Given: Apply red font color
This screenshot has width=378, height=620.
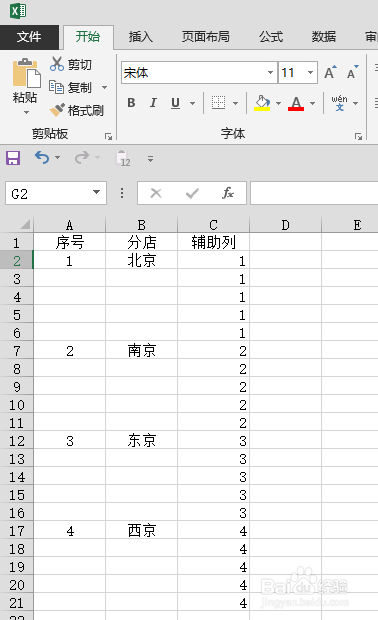Looking at the screenshot, I should click(x=296, y=103).
